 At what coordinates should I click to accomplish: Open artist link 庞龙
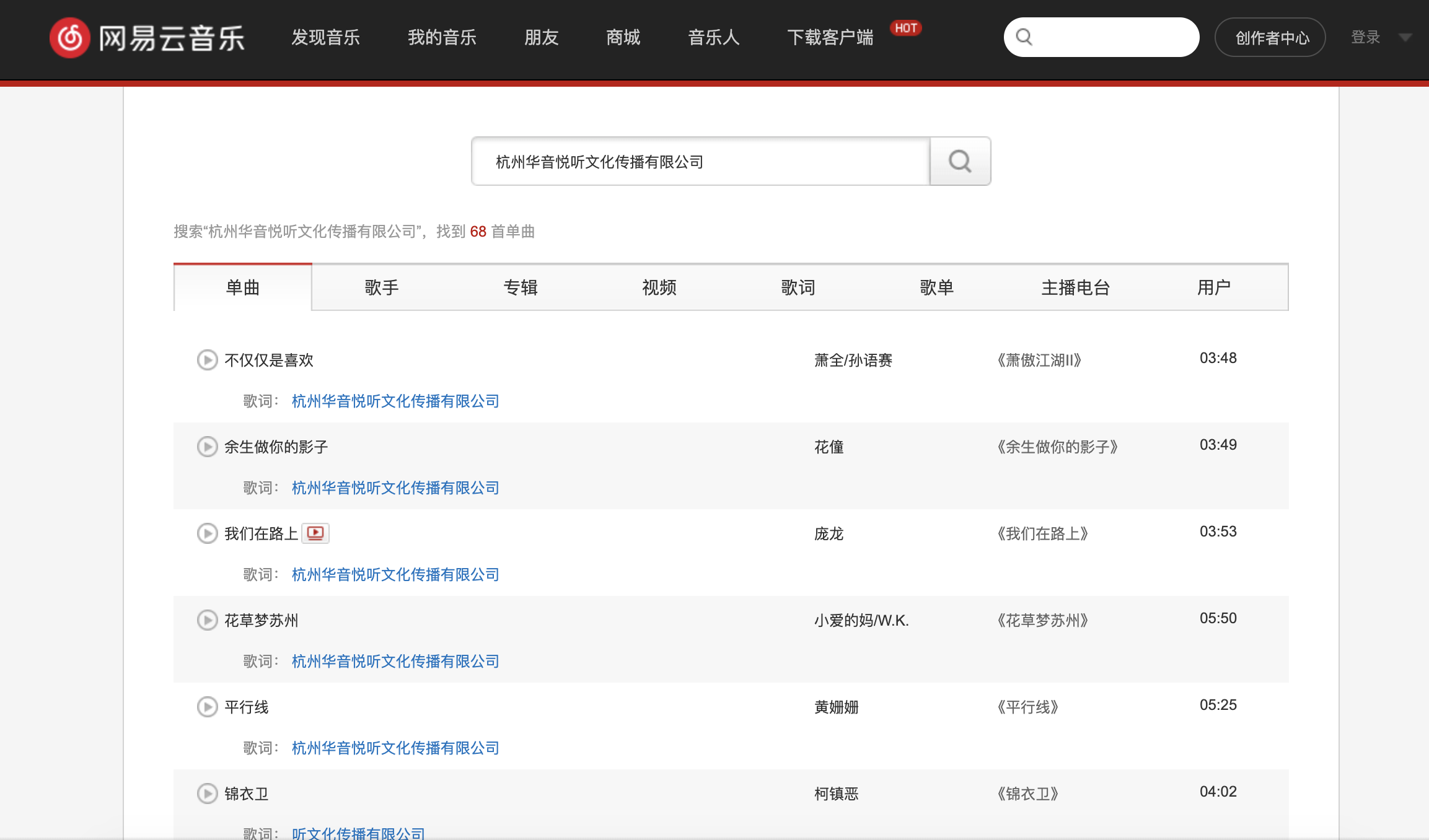coord(829,533)
